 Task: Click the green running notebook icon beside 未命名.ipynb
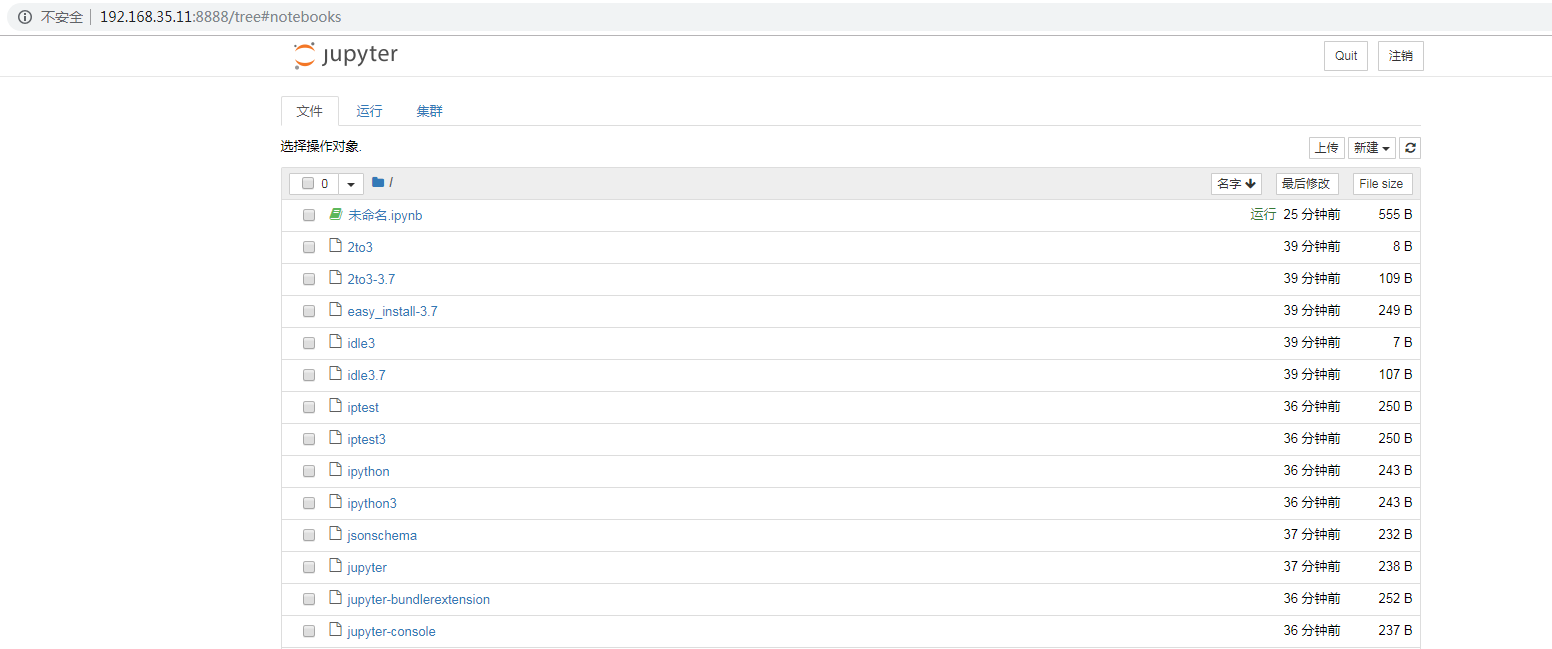coord(335,214)
